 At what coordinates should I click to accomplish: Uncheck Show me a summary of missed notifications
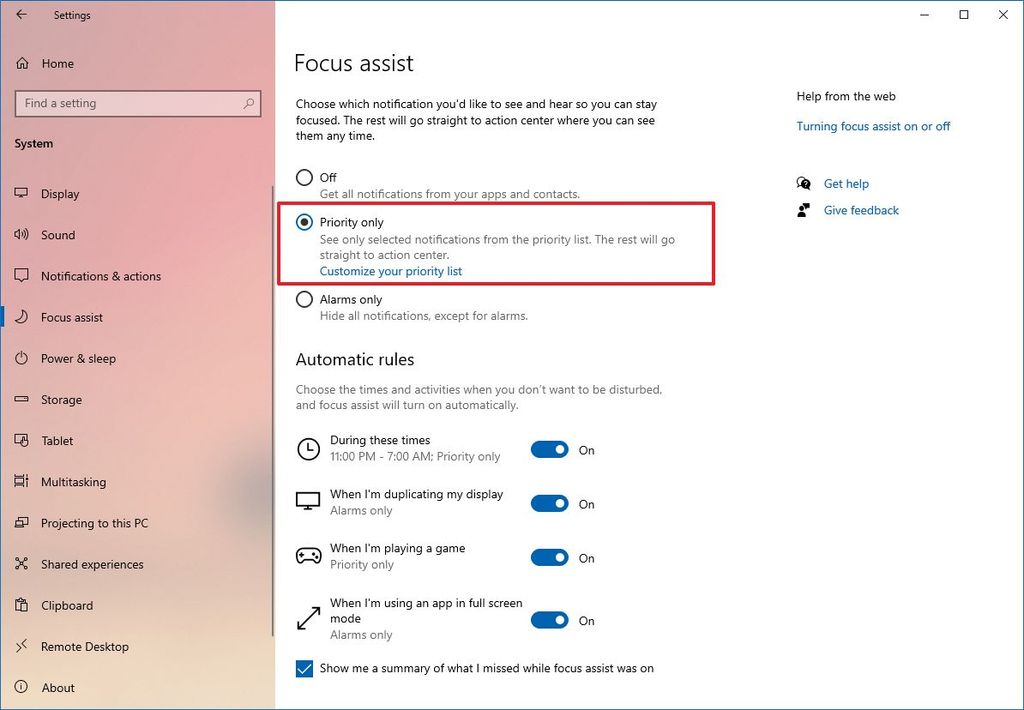303,668
